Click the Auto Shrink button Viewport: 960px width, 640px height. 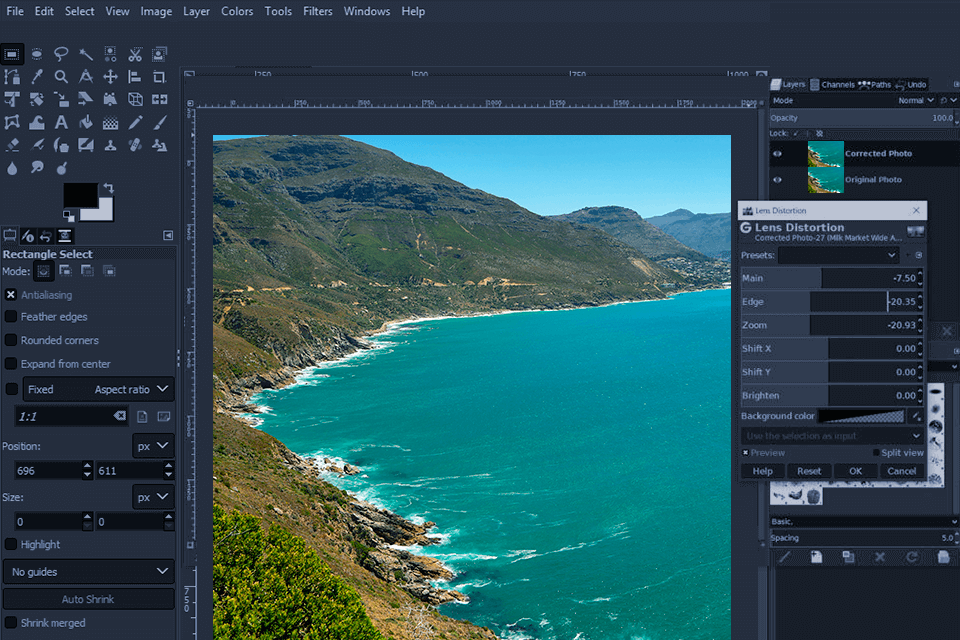88,597
